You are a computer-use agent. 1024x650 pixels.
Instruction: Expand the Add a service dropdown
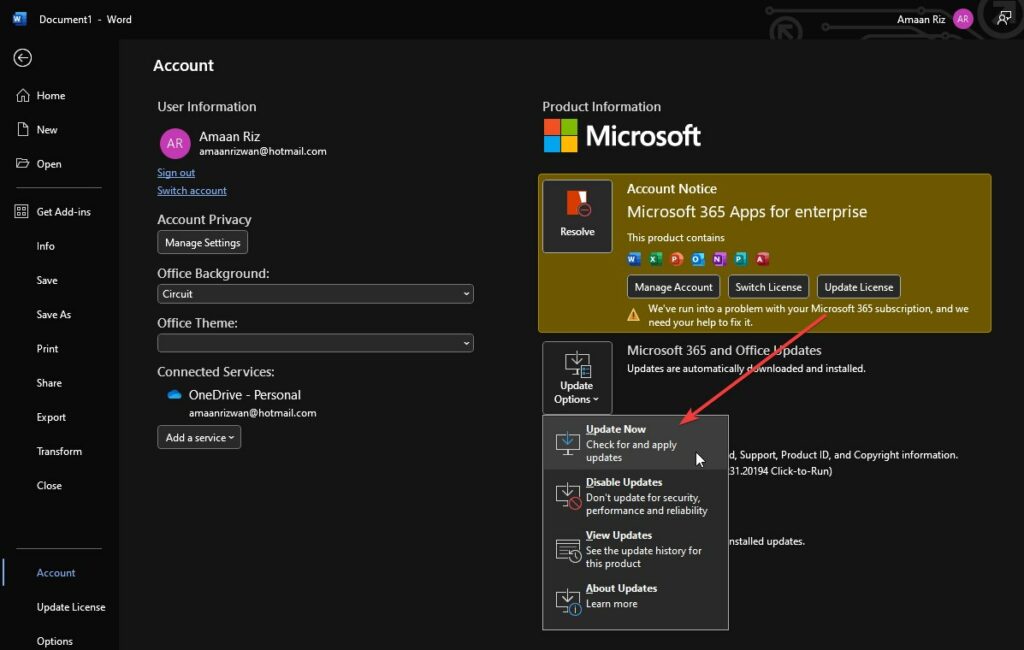tap(199, 437)
